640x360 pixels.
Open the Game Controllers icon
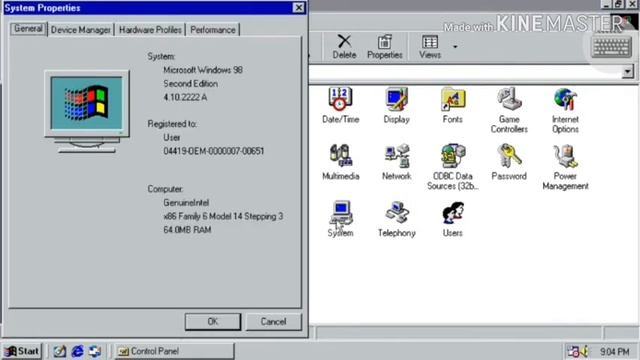(x=509, y=110)
